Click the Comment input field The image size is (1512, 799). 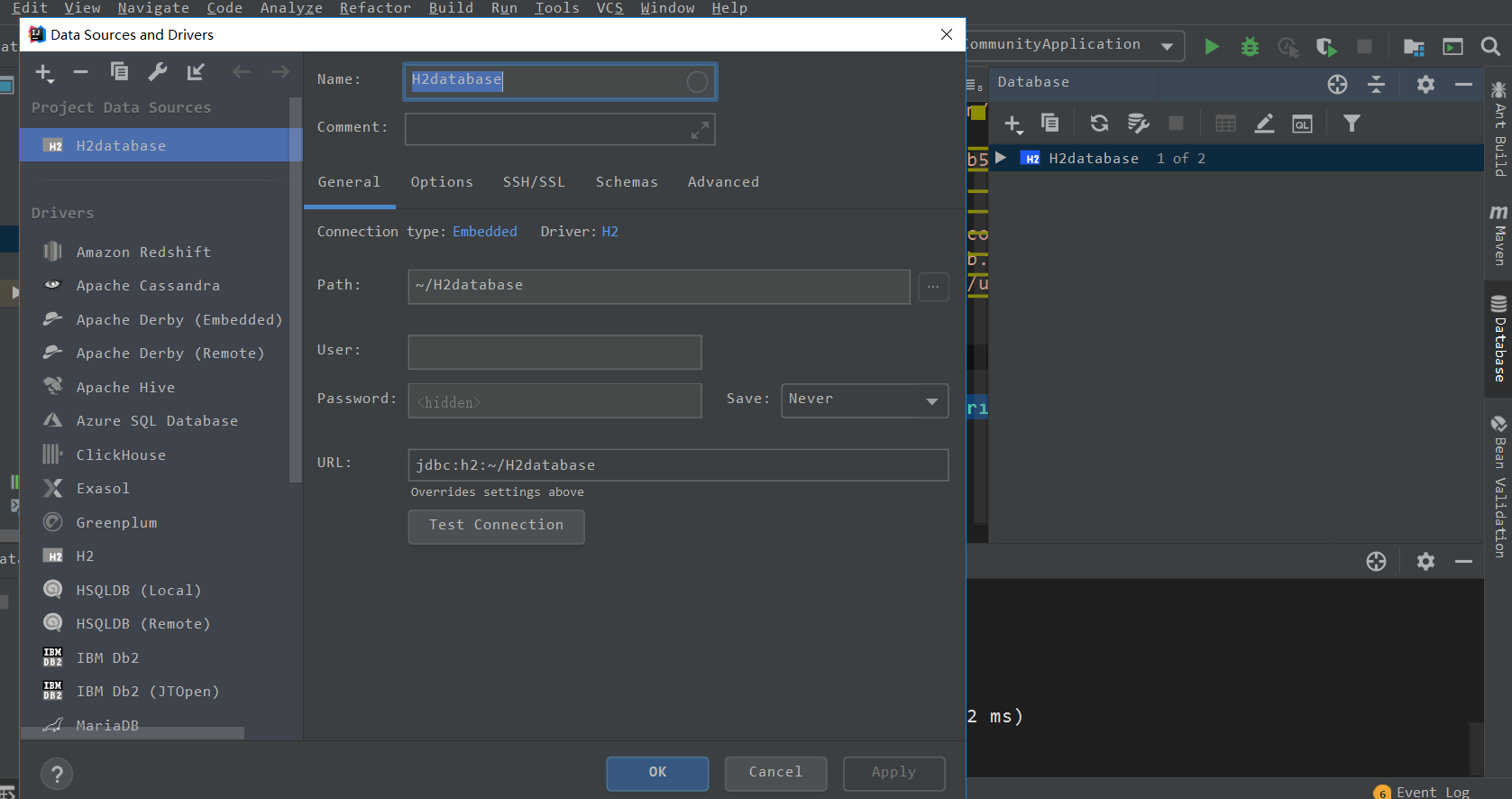560,129
